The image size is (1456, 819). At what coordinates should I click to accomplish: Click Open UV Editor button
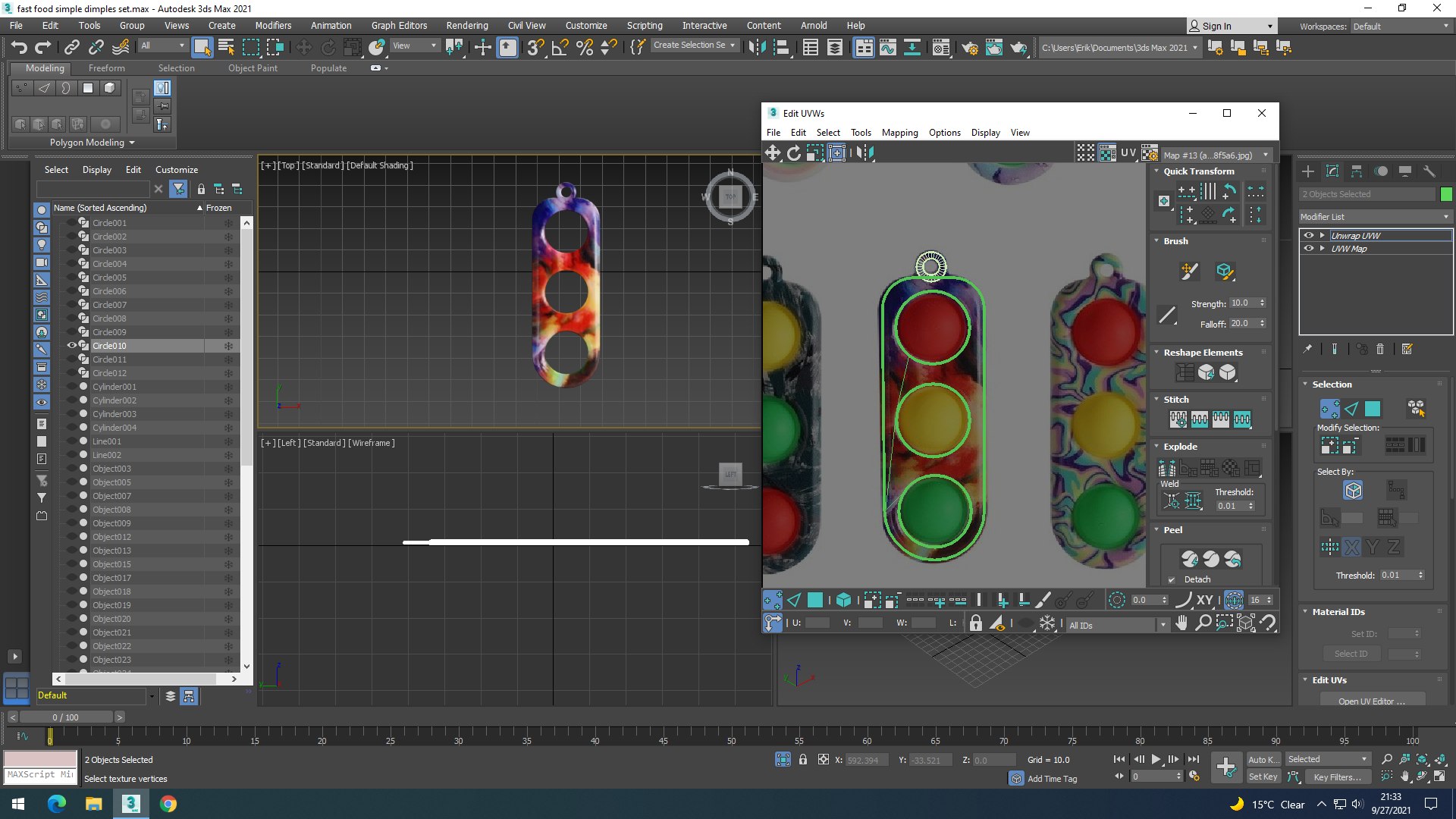pos(1372,701)
